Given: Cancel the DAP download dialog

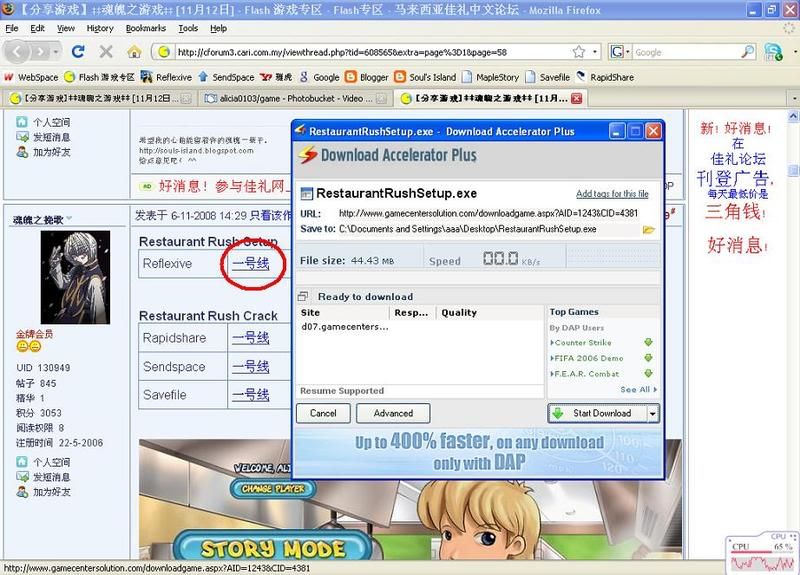Looking at the screenshot, I should [323, 413].
